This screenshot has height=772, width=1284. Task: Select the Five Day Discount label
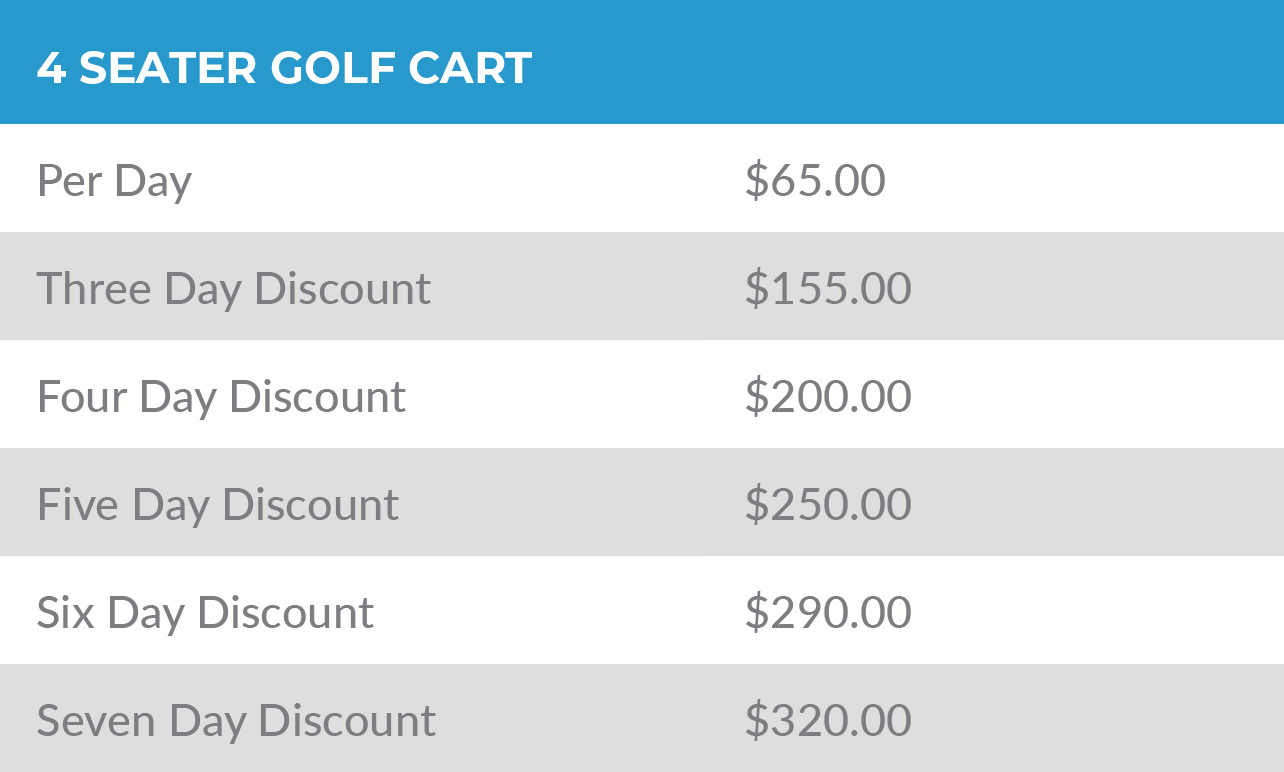click(218, 505)
